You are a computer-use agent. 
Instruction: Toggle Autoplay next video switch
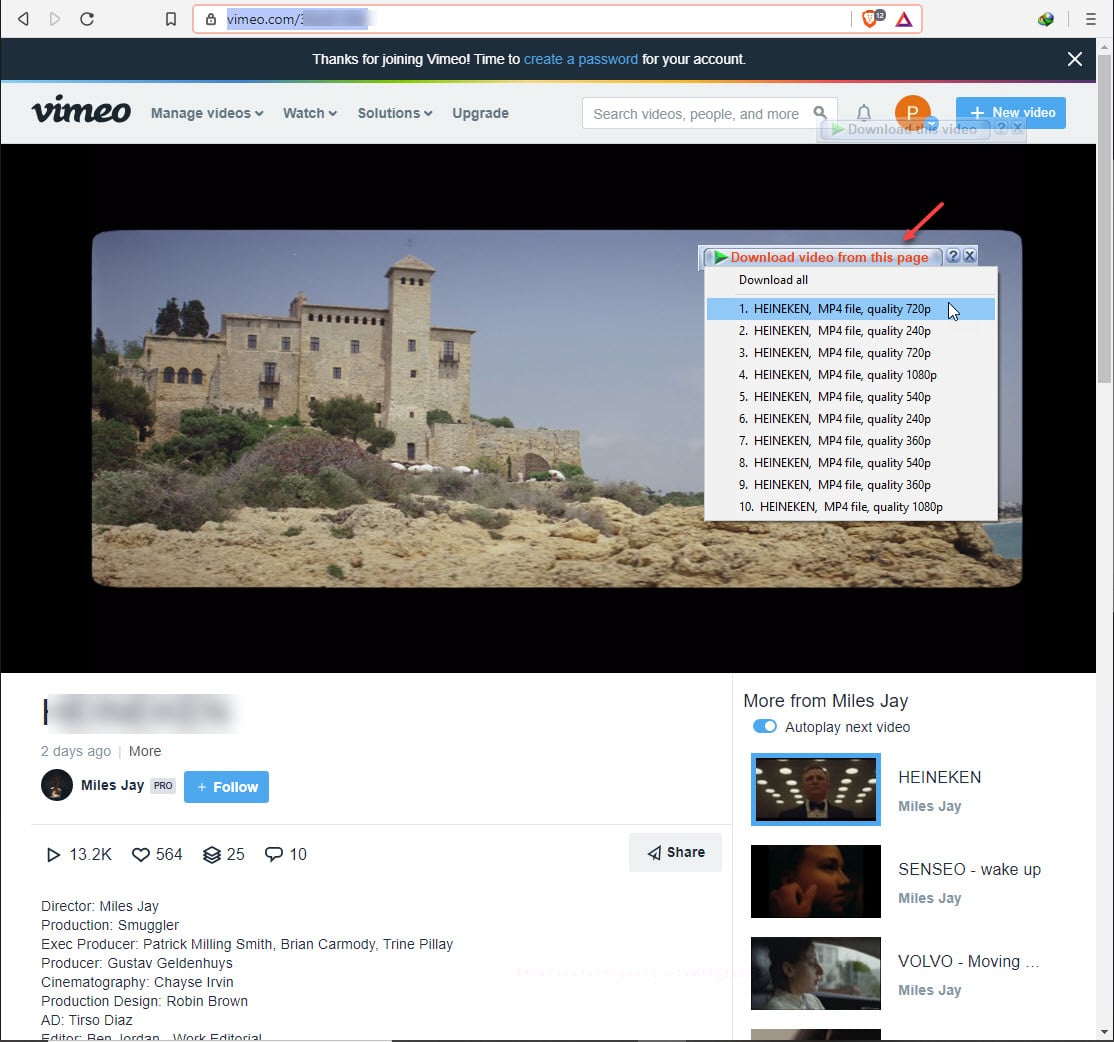click(x=764, y=727)
